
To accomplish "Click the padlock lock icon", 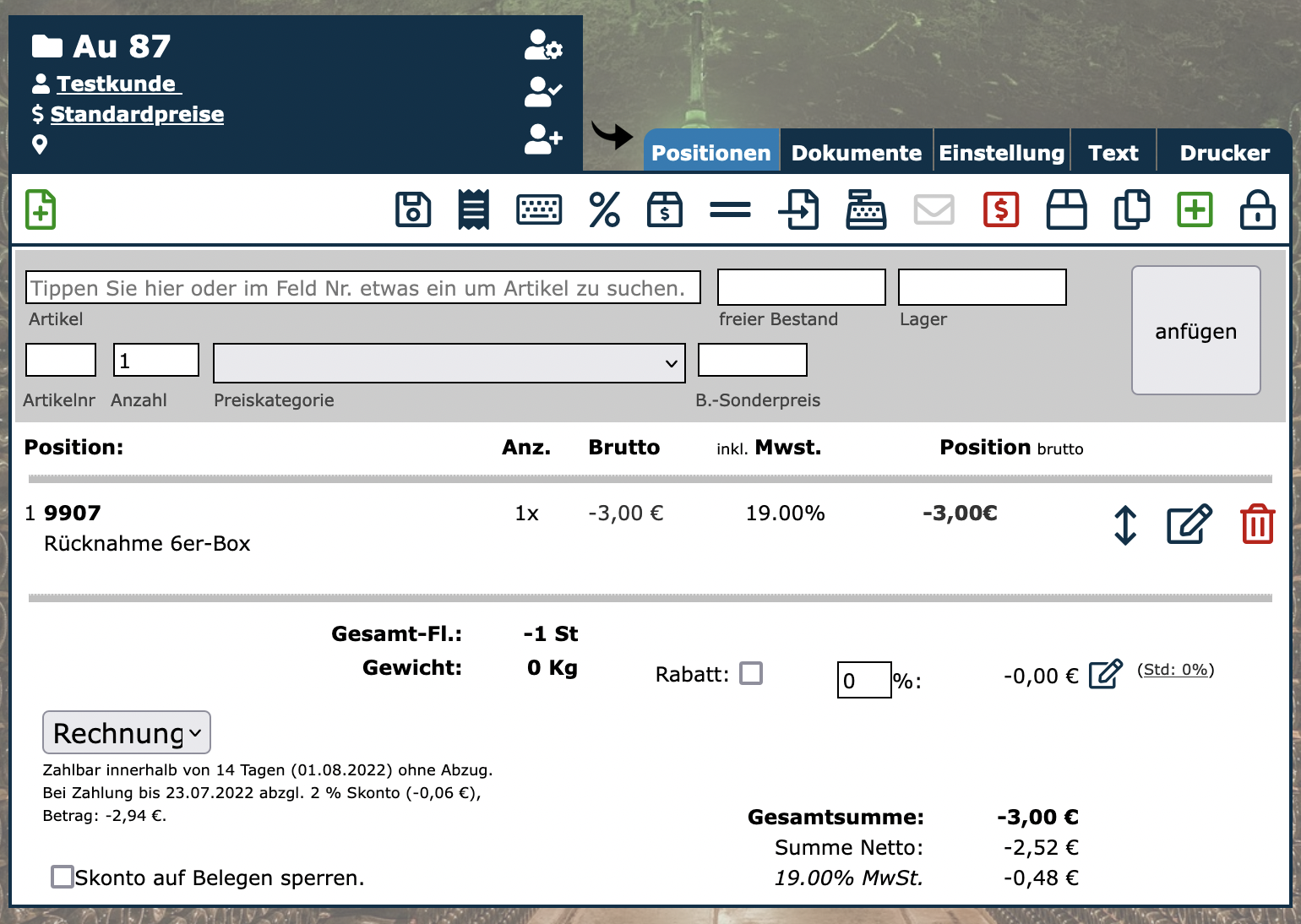I will (1257, 209).
